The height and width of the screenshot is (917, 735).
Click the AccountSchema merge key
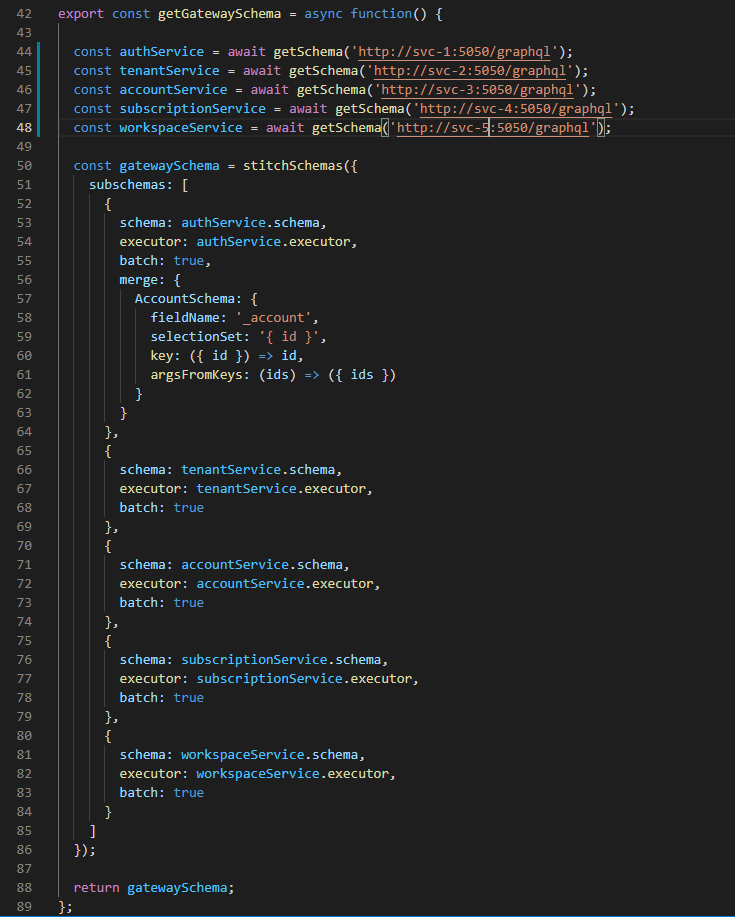[181, 299]
